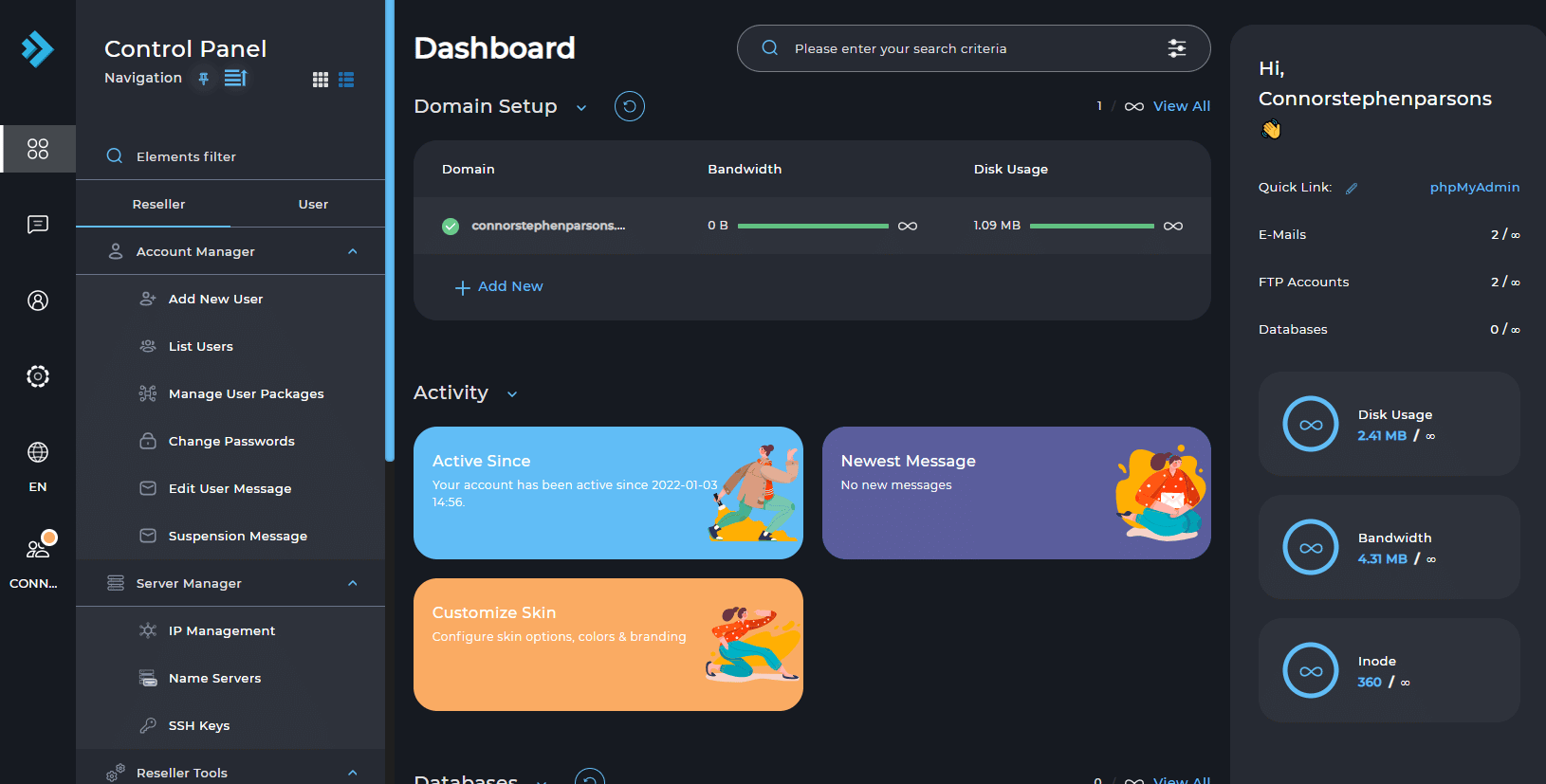Open the user profile icon in the left rail
1546x784 pixels.
(x=38, y=301)
